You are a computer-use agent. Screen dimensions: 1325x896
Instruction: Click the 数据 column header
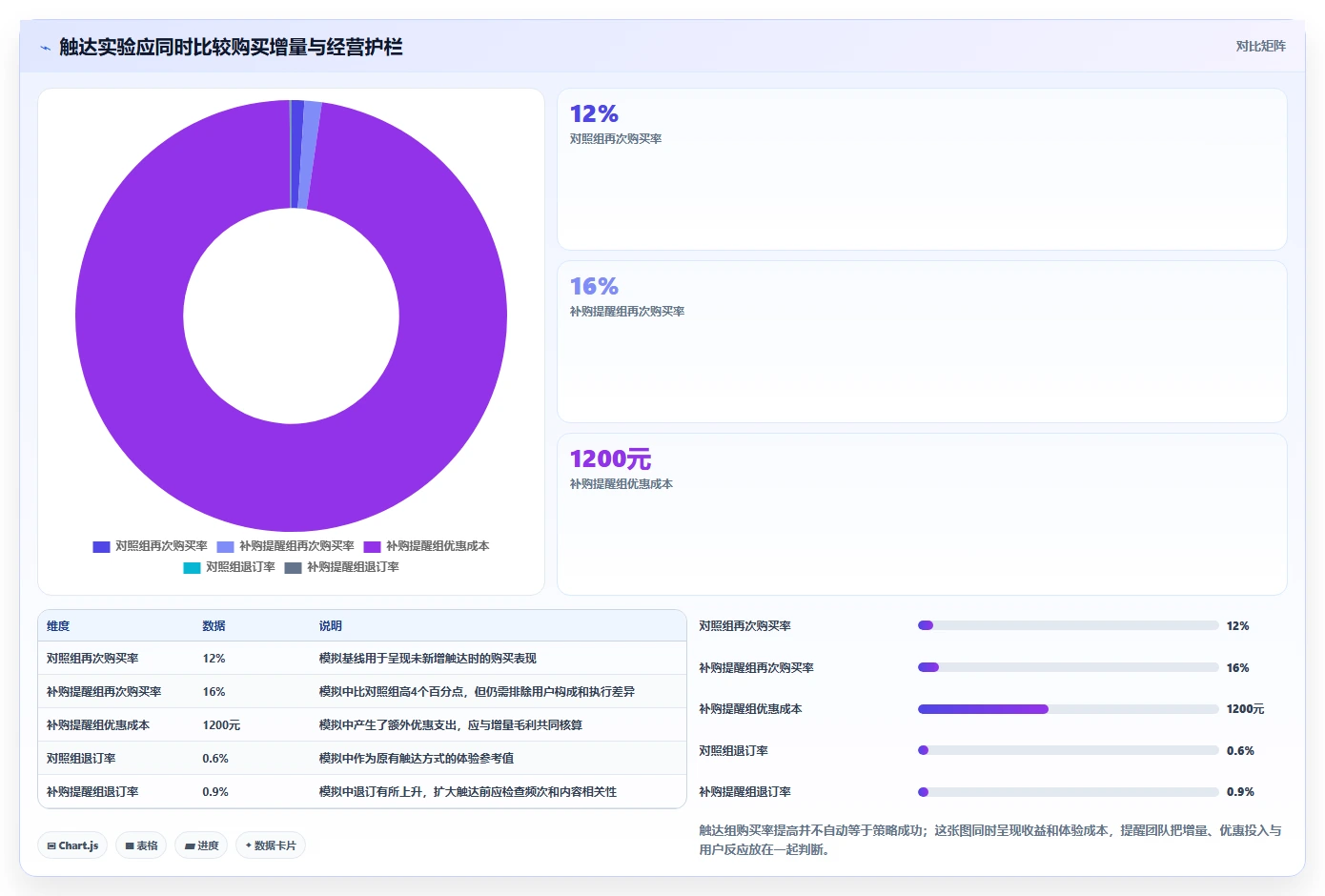coord(214,626)
